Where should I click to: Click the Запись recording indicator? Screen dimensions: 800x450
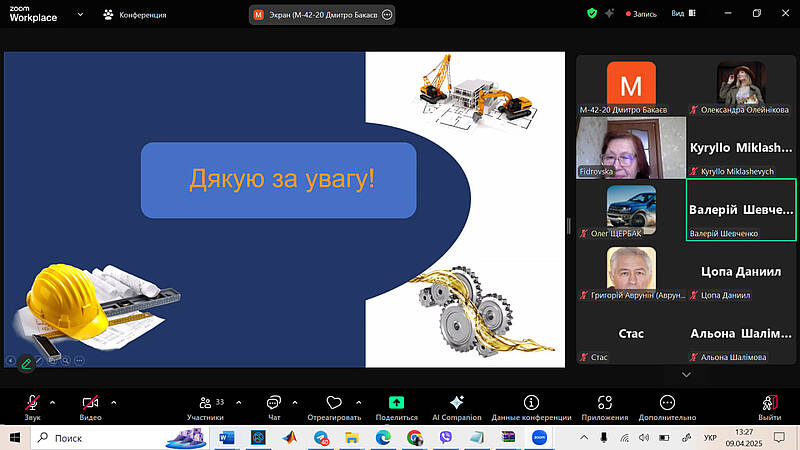640,14
